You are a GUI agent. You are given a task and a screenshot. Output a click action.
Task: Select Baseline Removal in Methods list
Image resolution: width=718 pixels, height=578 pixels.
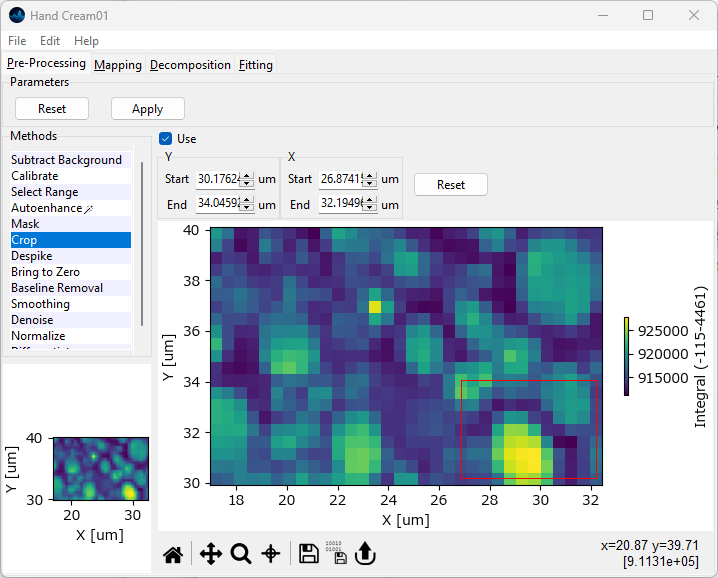coord(57,288)
